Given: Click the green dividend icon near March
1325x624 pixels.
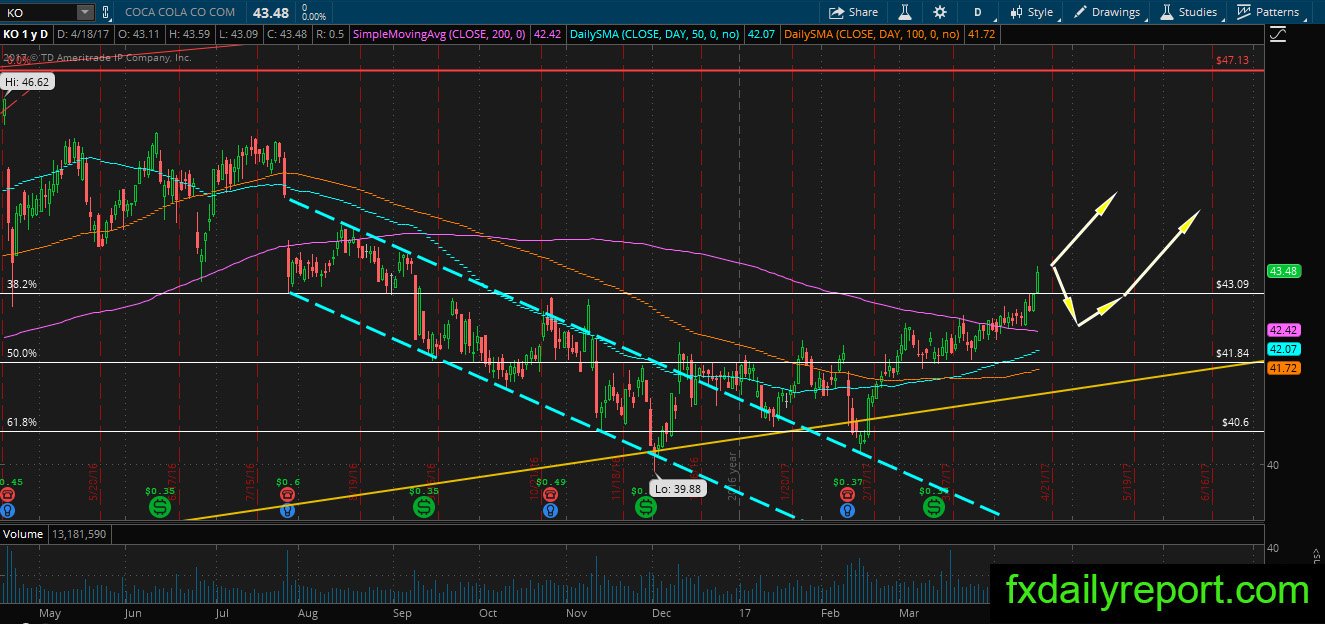Looking at the screenshot, I should pyautogui.click(x=934, y=507).
